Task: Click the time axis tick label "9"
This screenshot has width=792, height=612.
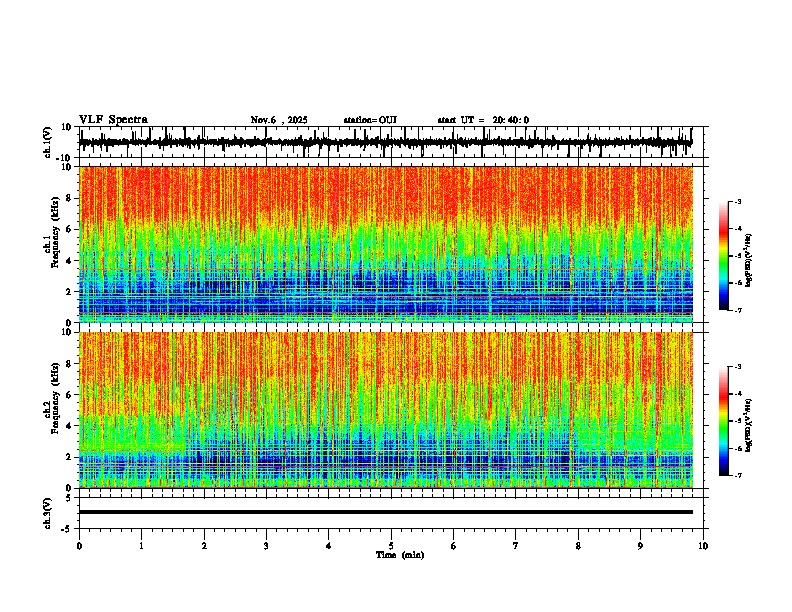Action: click(640, 546)
